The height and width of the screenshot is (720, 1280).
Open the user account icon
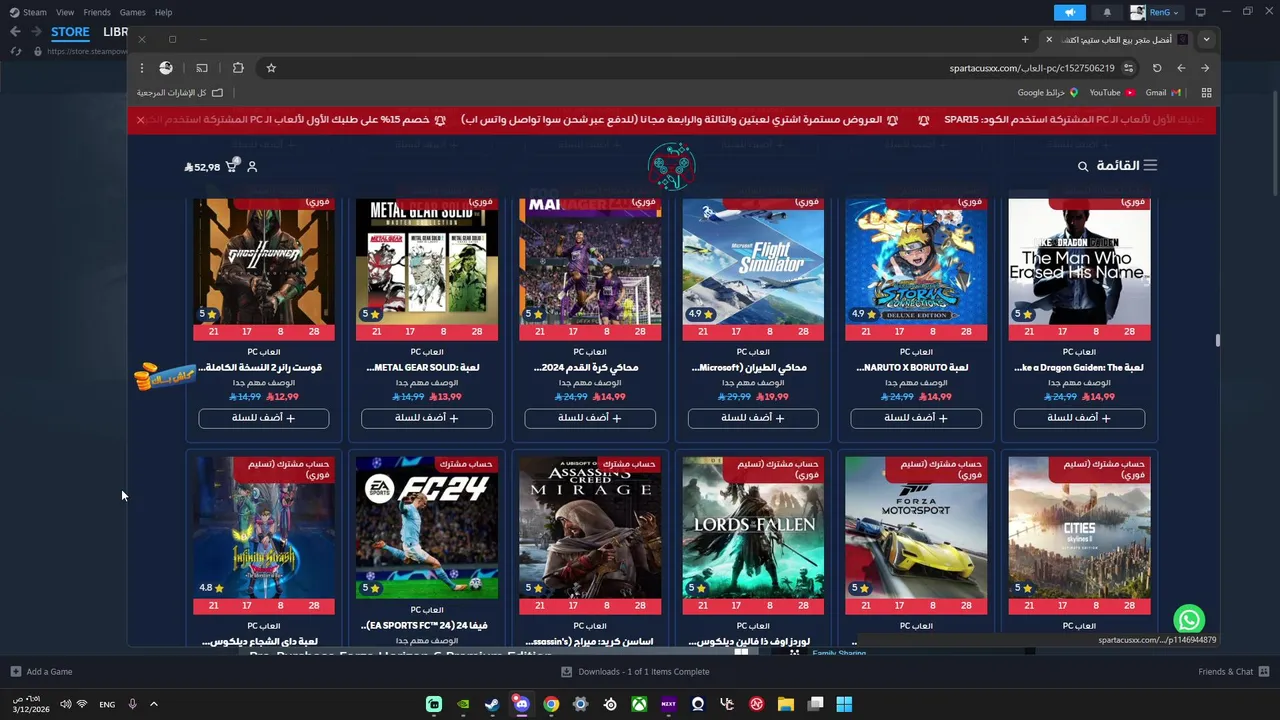(252, 167)
